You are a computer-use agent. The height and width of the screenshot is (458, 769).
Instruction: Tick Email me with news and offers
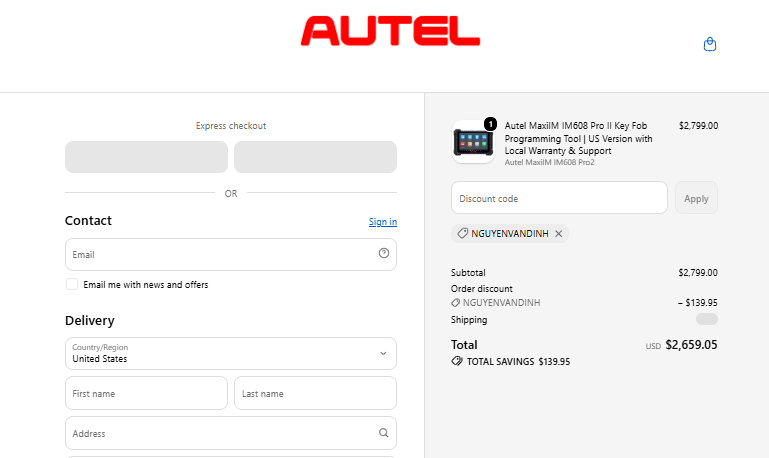pyautogui.click(x=72, y=284)
